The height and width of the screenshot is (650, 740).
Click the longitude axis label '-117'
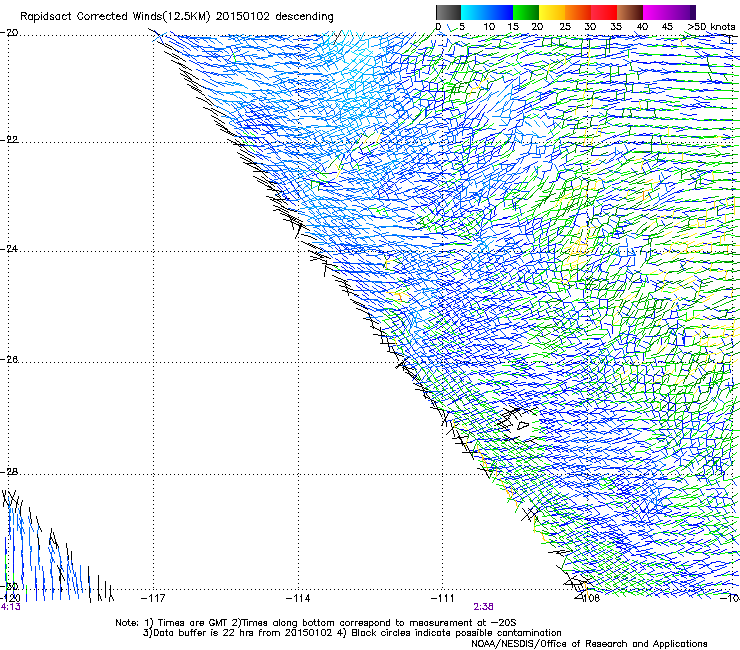click(153, 598)
